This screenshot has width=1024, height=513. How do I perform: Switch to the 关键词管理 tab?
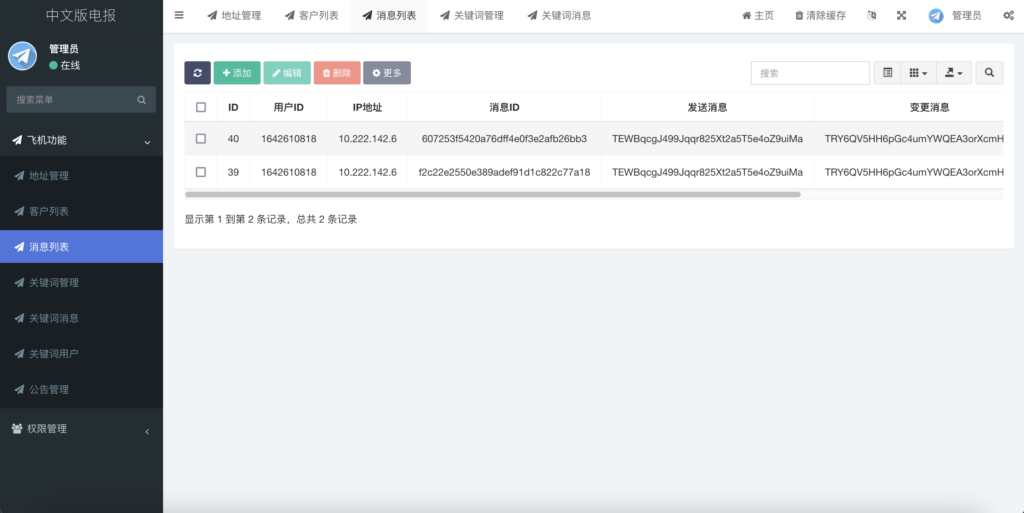click(471, 16)
